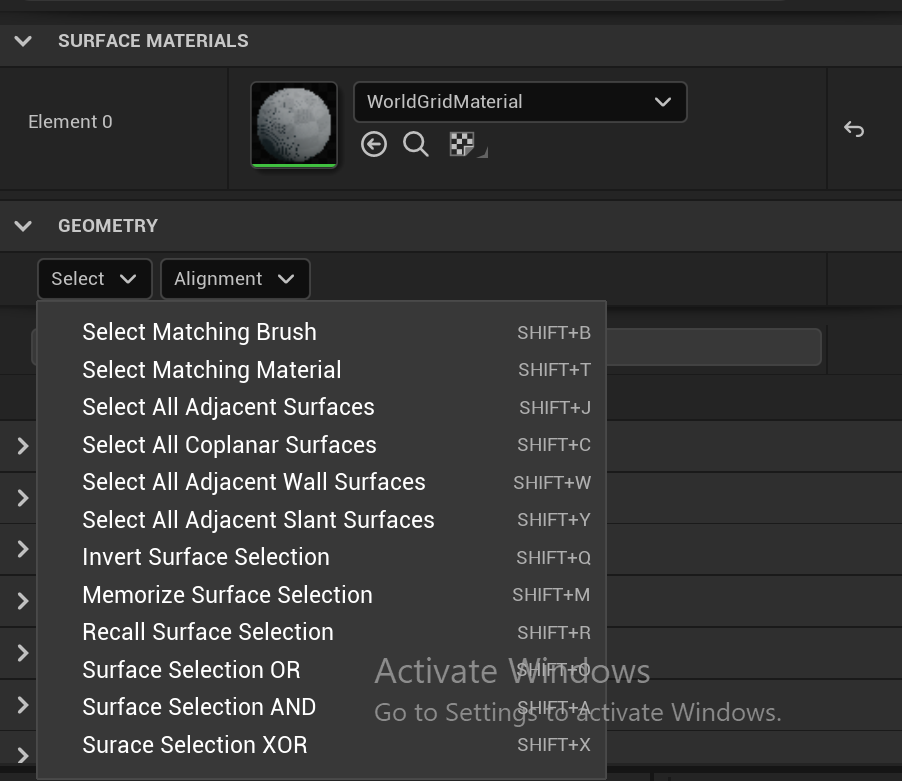Collapse the Geometry section
Screen dimensions: 902x781
click(x=23, y=226)
